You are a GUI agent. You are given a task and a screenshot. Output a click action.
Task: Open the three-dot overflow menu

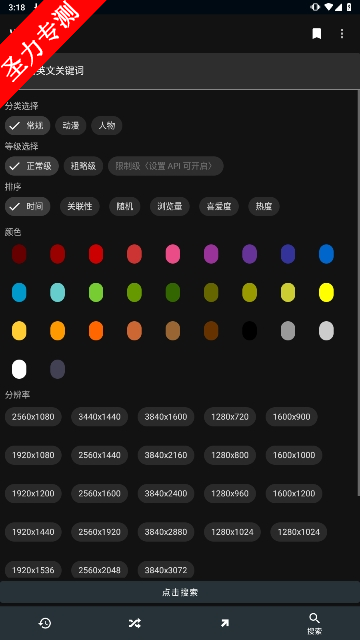(342, 33)
